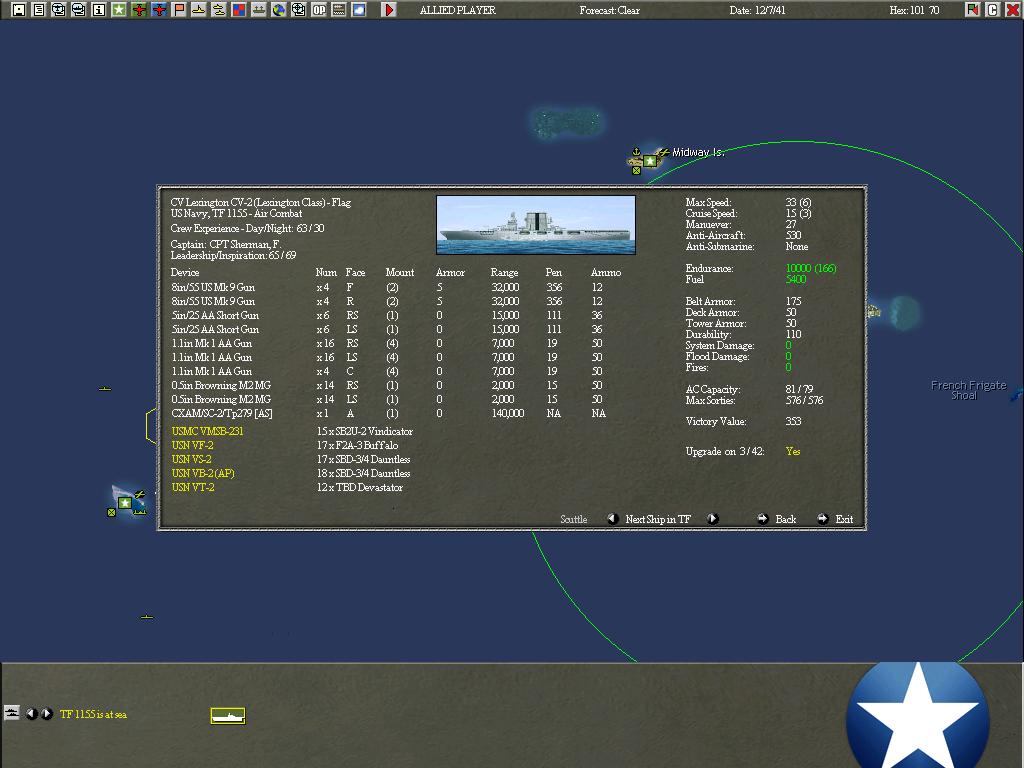Image resolution: width=1024 pixels, height=768 pixels.
Task: Click the 'C' button in top right
Action: point(993,10)
